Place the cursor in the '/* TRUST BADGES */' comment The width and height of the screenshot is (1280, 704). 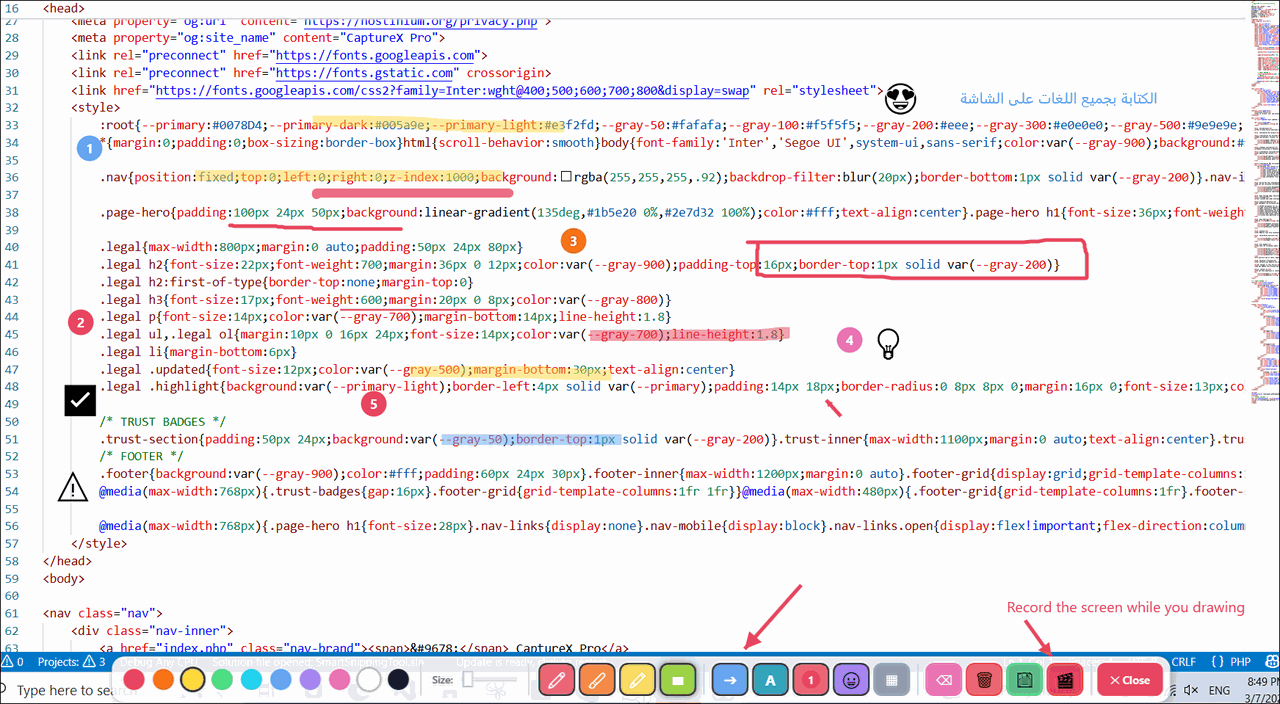[x=163, y=422]
